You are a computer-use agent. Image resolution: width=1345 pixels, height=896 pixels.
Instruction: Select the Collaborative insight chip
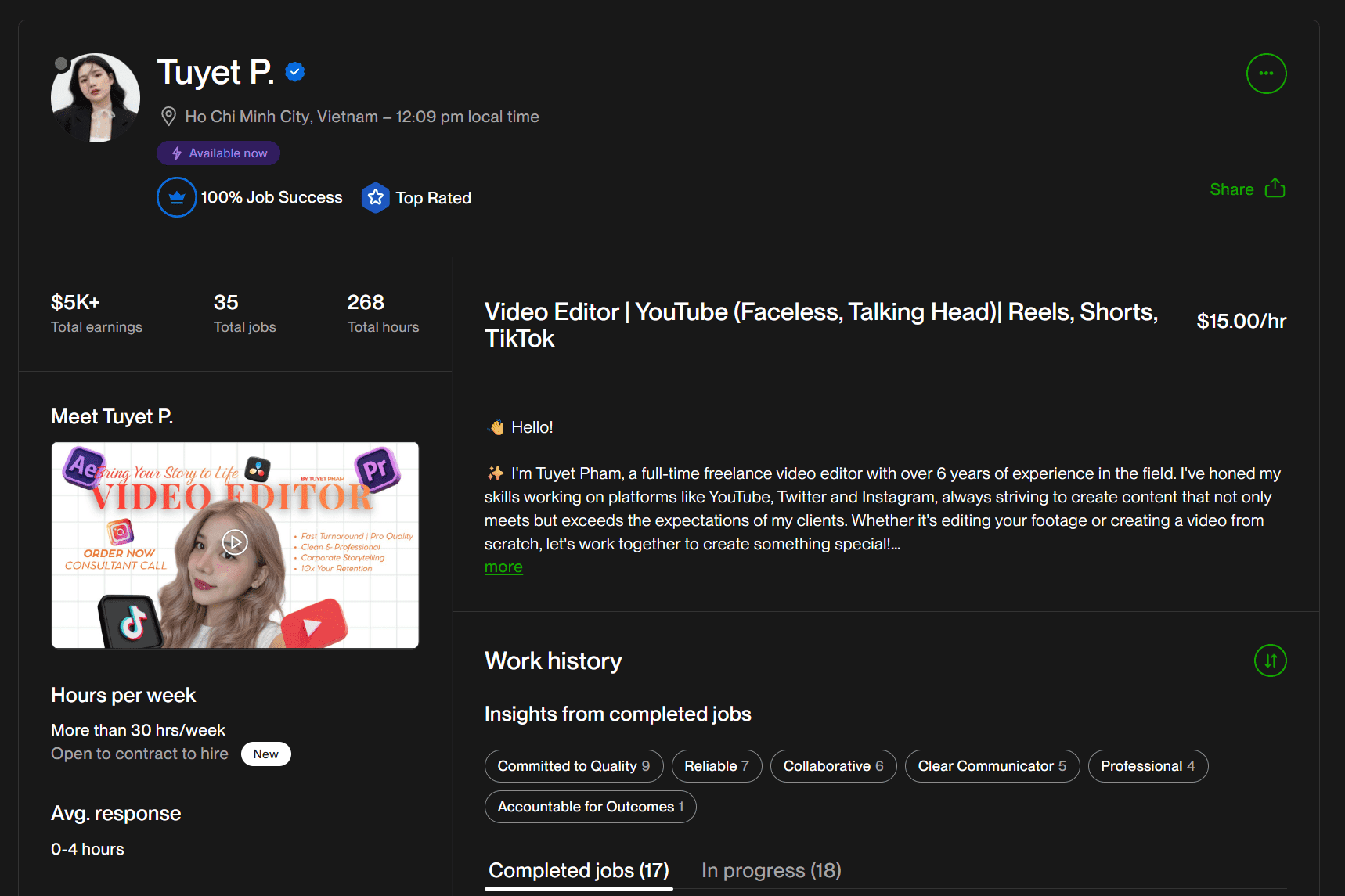(833, 766)
